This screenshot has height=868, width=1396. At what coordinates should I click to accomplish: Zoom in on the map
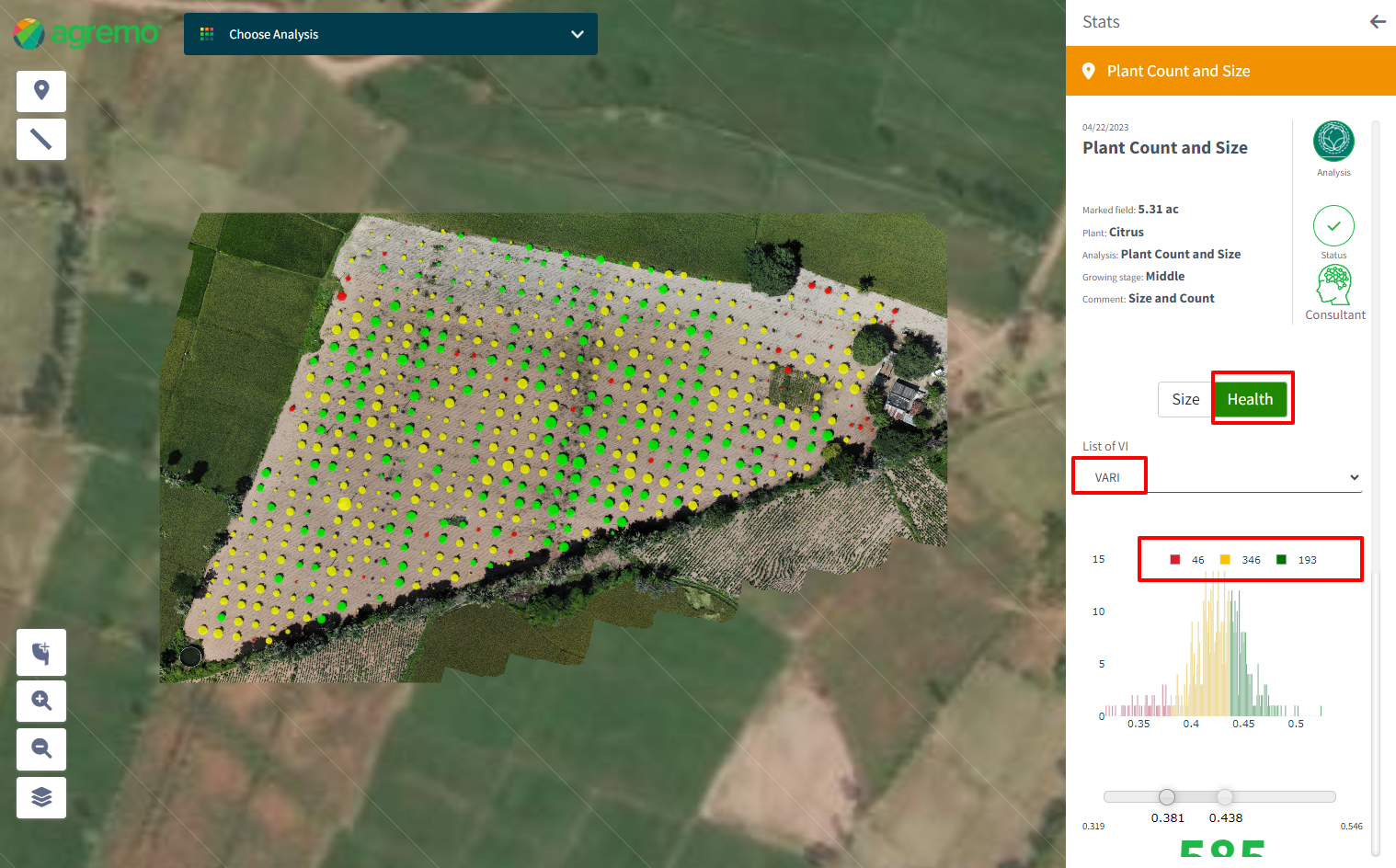41,701
